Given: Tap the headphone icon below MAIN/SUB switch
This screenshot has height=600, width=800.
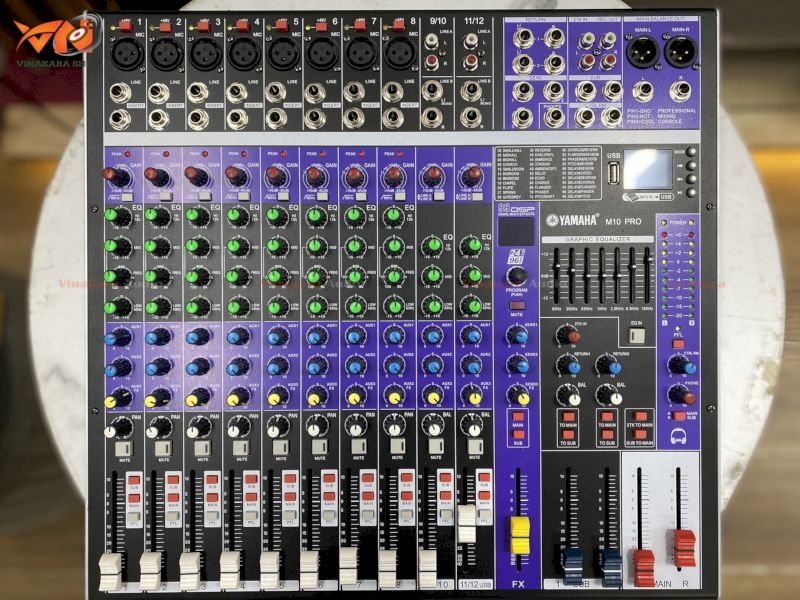Looking at the screenshot, I should tap(678, 436).
